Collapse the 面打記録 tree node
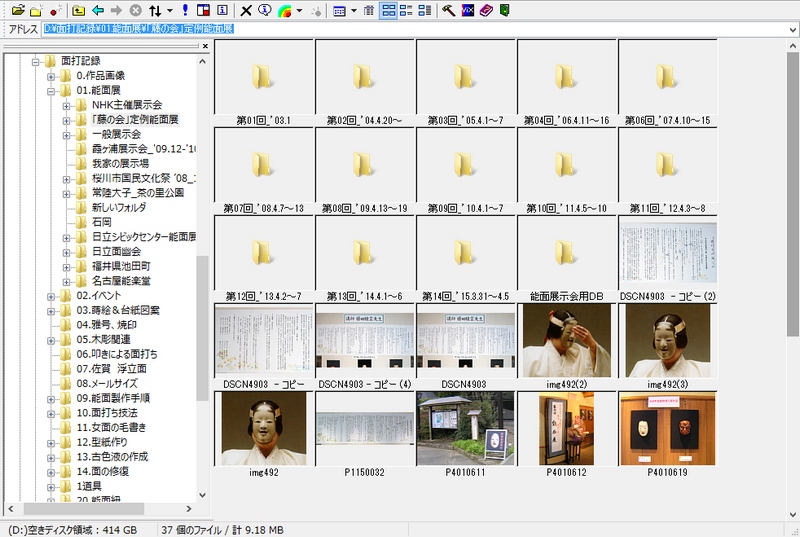 pos(35,62)
